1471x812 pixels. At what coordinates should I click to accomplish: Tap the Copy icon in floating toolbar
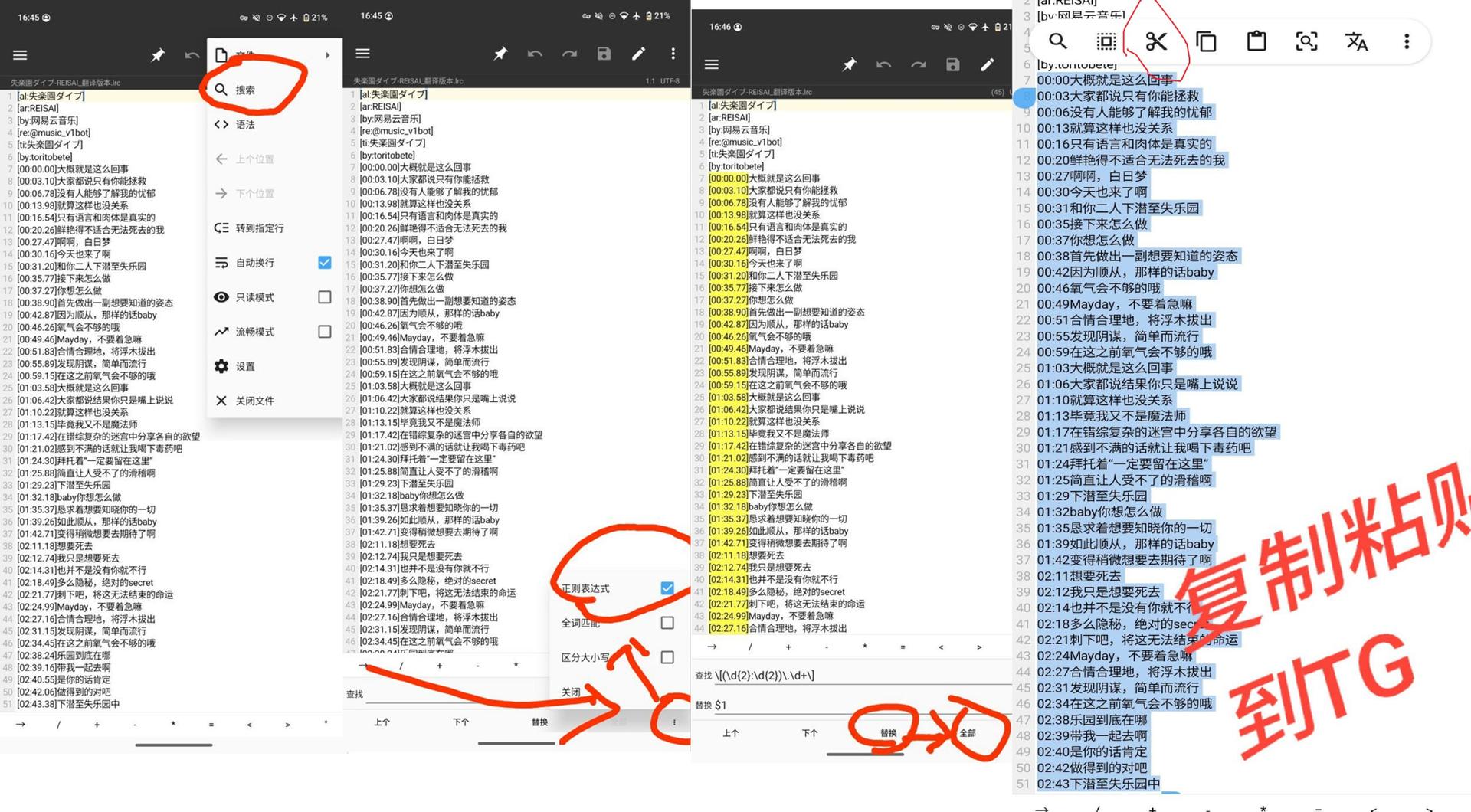[x=1206, y=41]
